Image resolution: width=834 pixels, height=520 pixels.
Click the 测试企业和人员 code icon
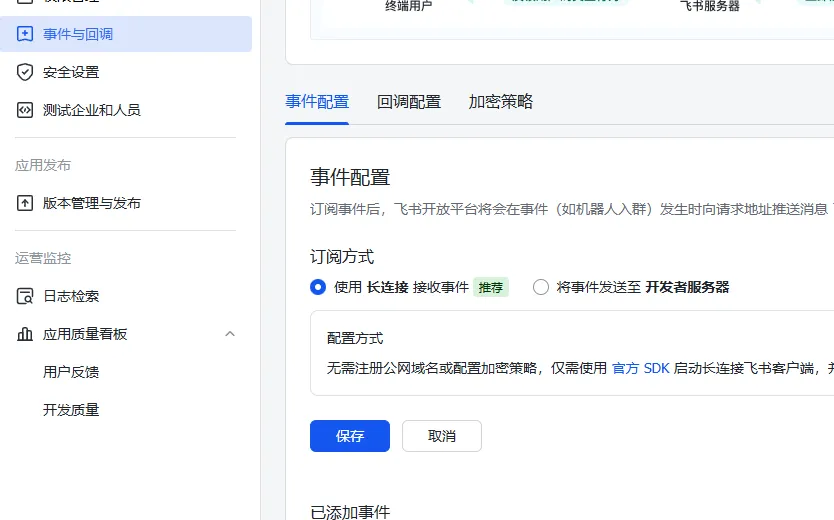click(24, 110)
